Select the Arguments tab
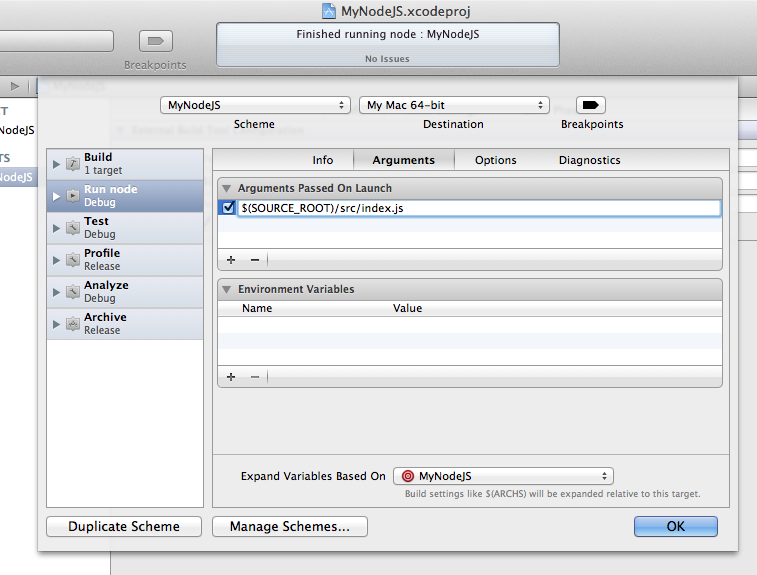Viewport: 757px width, 575px height. [404, 160]
